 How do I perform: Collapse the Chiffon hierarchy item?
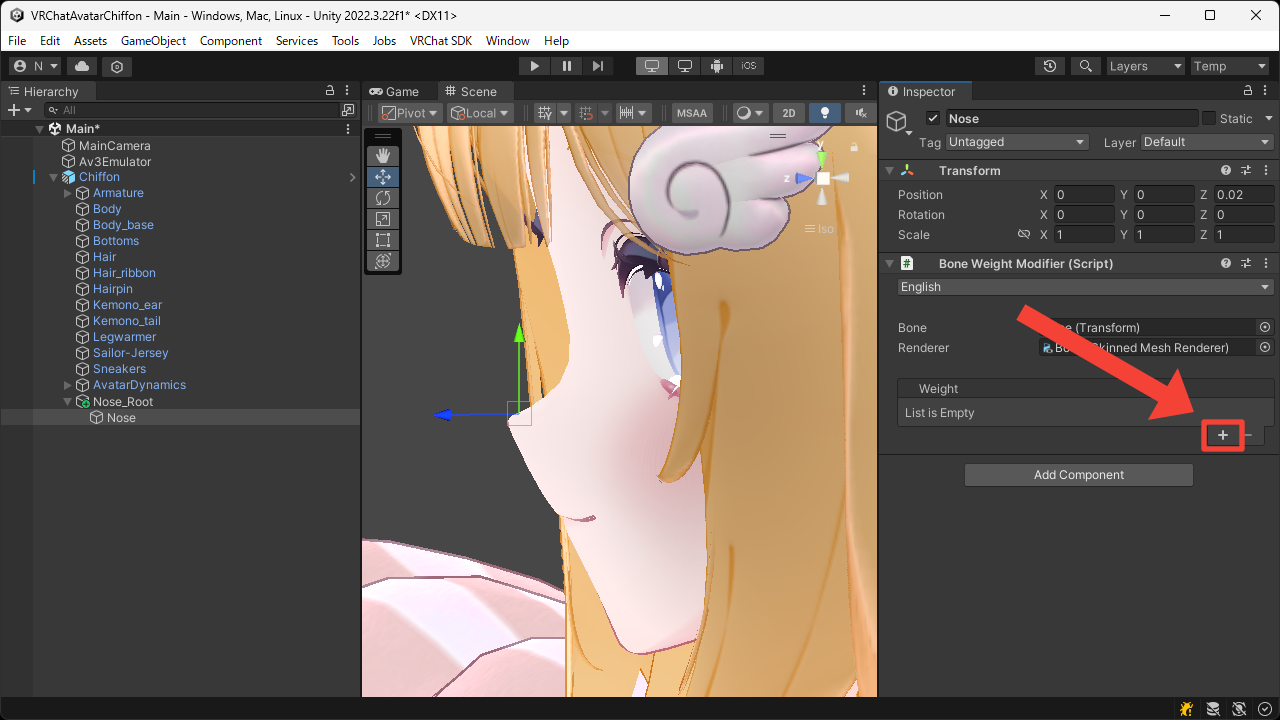tap(52, 176)
